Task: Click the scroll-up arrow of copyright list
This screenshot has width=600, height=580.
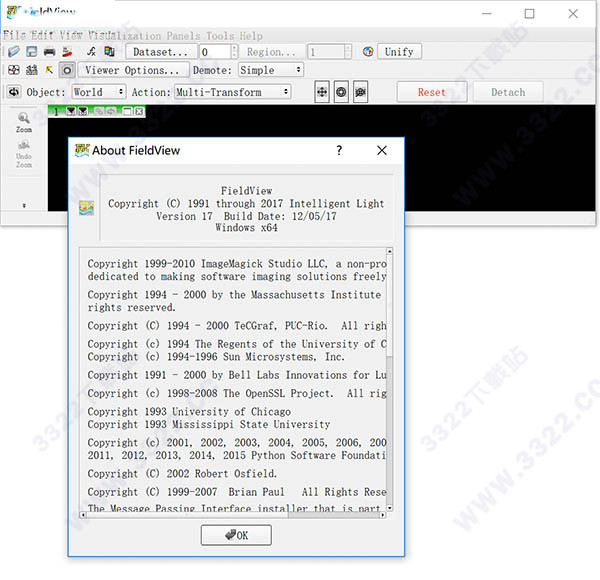Action: [389, 251]
